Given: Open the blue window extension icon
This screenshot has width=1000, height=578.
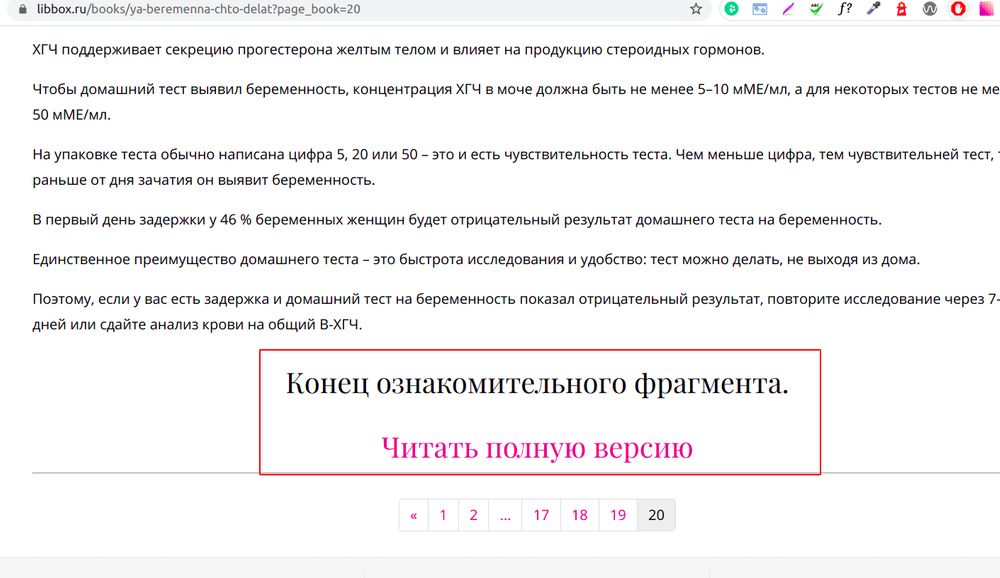Looking at the screenshot, I should pos(760,9).
